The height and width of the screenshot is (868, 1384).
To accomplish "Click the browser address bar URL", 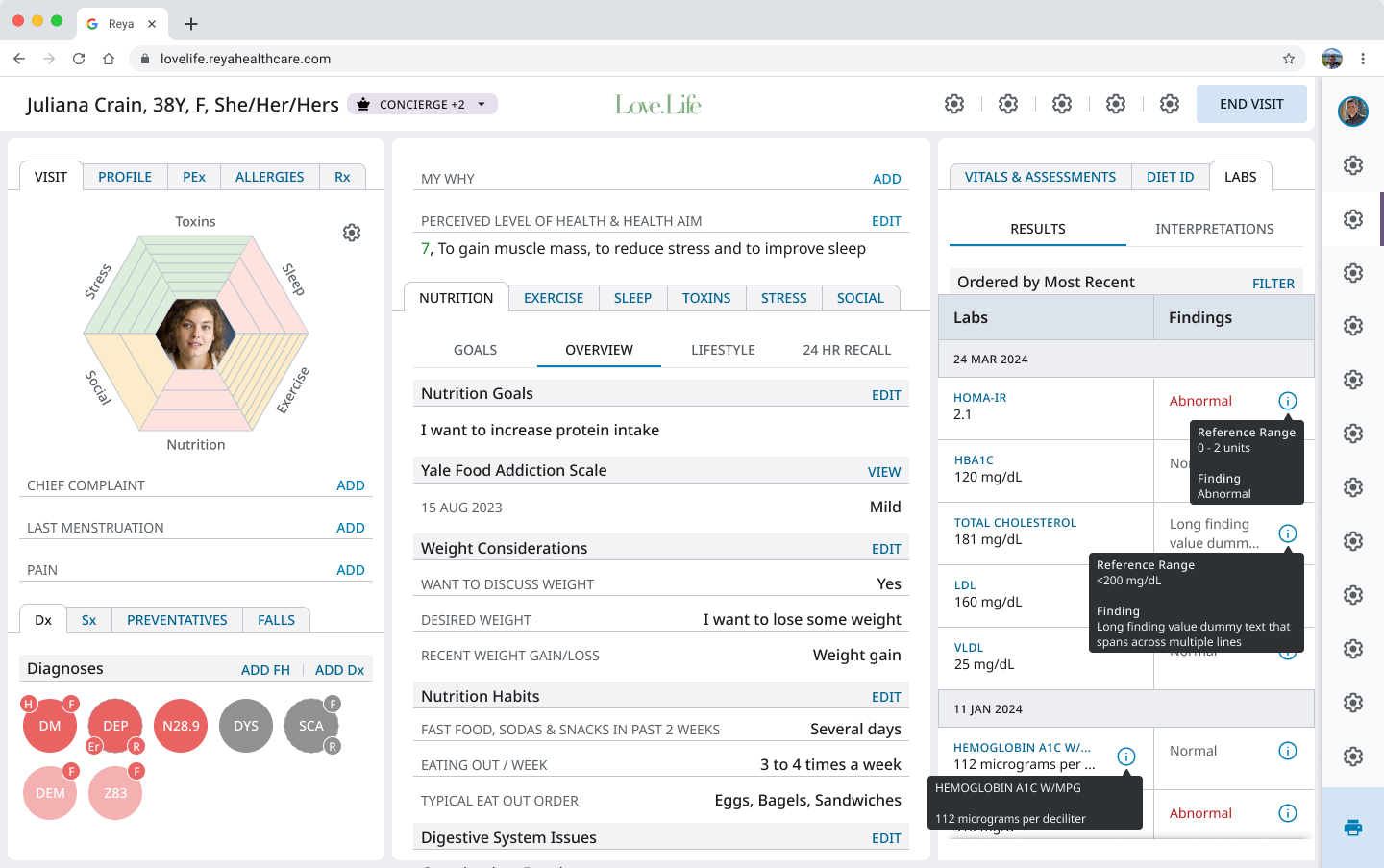I will click(x=245, y=59).
